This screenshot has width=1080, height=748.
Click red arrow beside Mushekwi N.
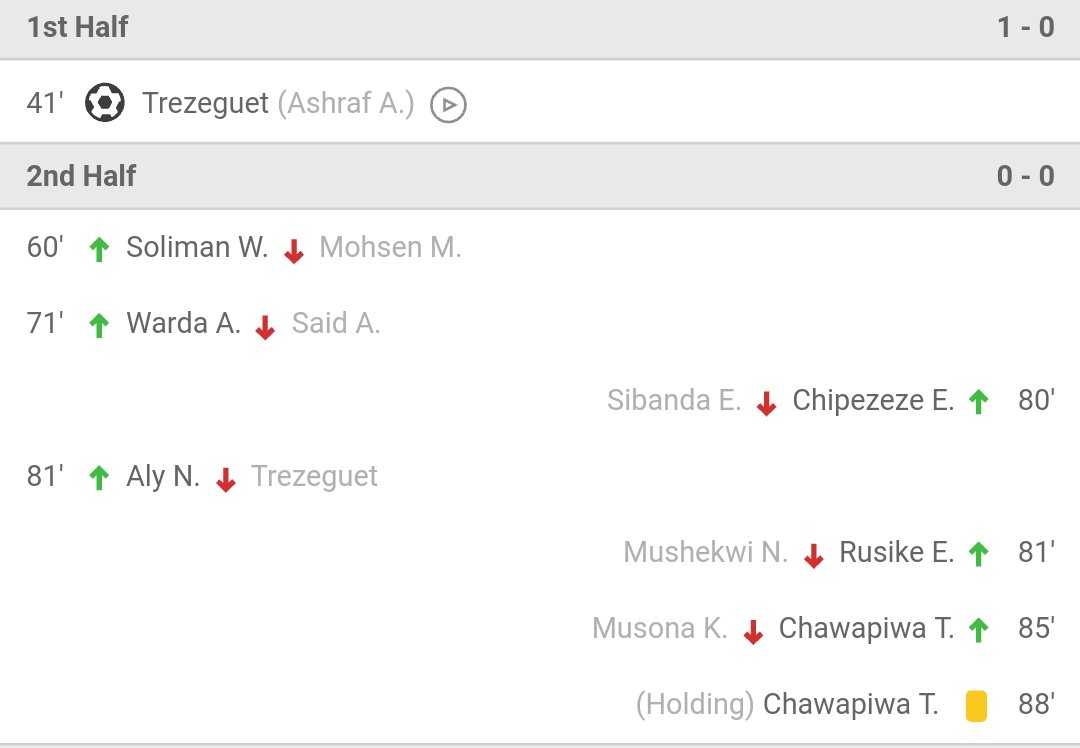(x=813, y=555)
